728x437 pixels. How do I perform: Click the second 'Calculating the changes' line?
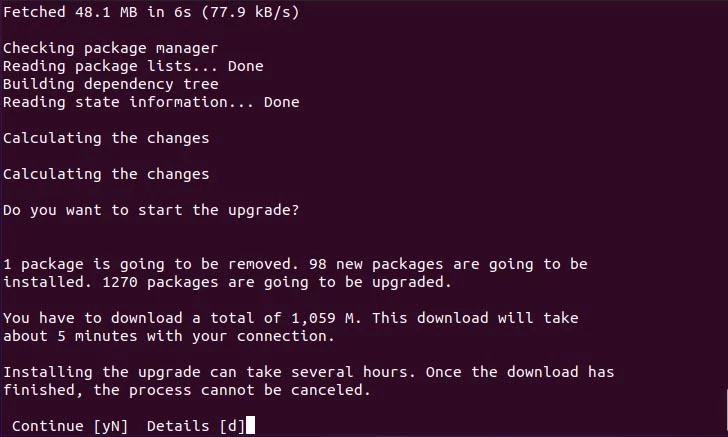pyautogui.click(x=106, y=174)
